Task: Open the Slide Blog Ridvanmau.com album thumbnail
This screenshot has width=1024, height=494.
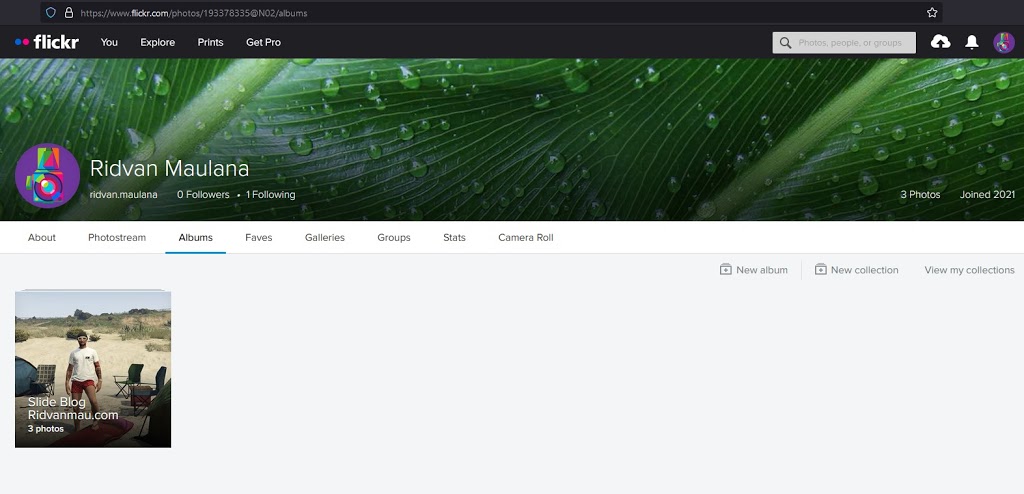Action: pos(93,369)
